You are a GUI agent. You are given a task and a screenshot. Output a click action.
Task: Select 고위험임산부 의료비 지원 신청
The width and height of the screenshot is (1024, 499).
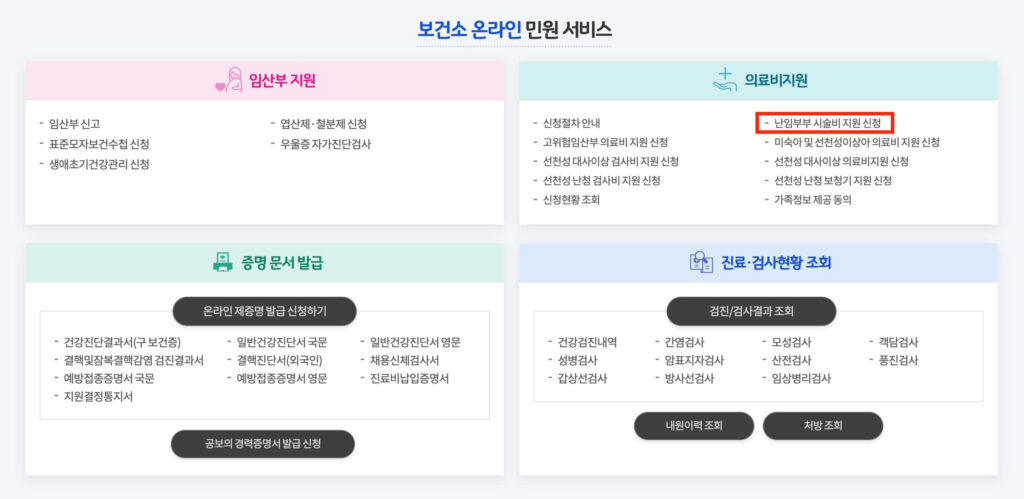pyautogui.click(x=605, y=142)
